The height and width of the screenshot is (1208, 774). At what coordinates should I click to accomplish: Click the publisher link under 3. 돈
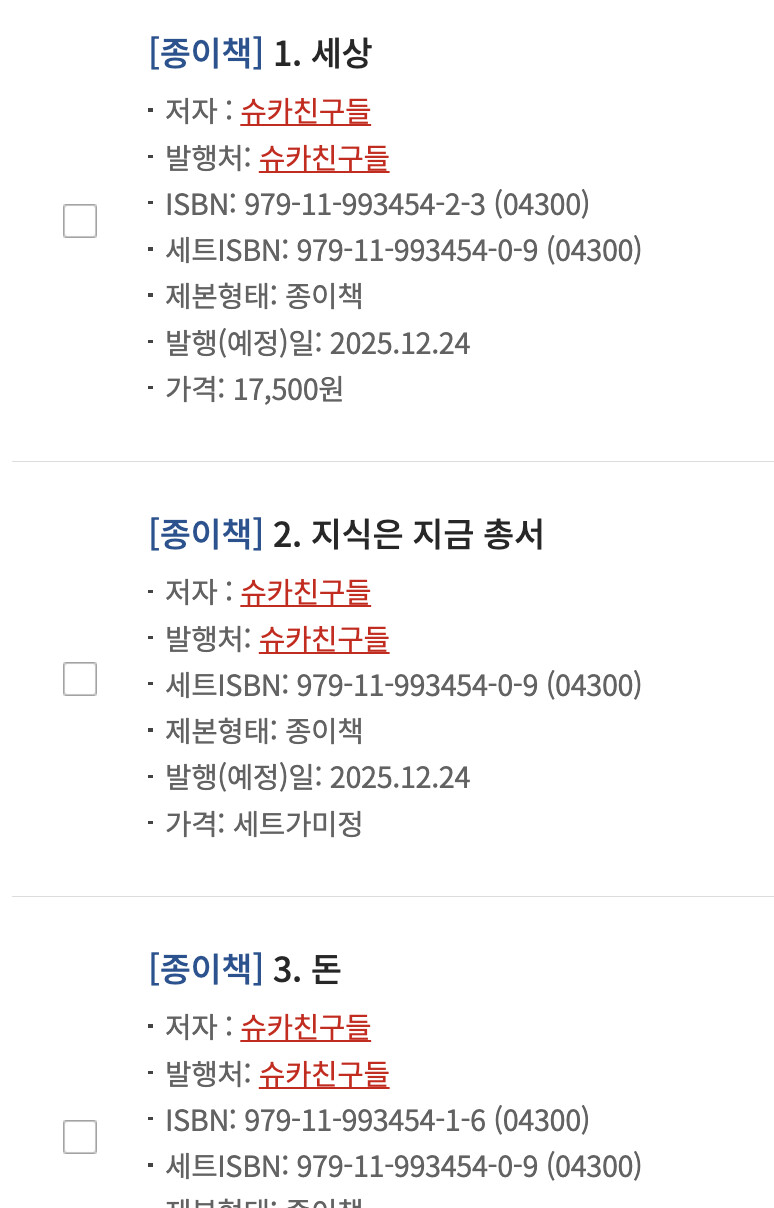323,1074
